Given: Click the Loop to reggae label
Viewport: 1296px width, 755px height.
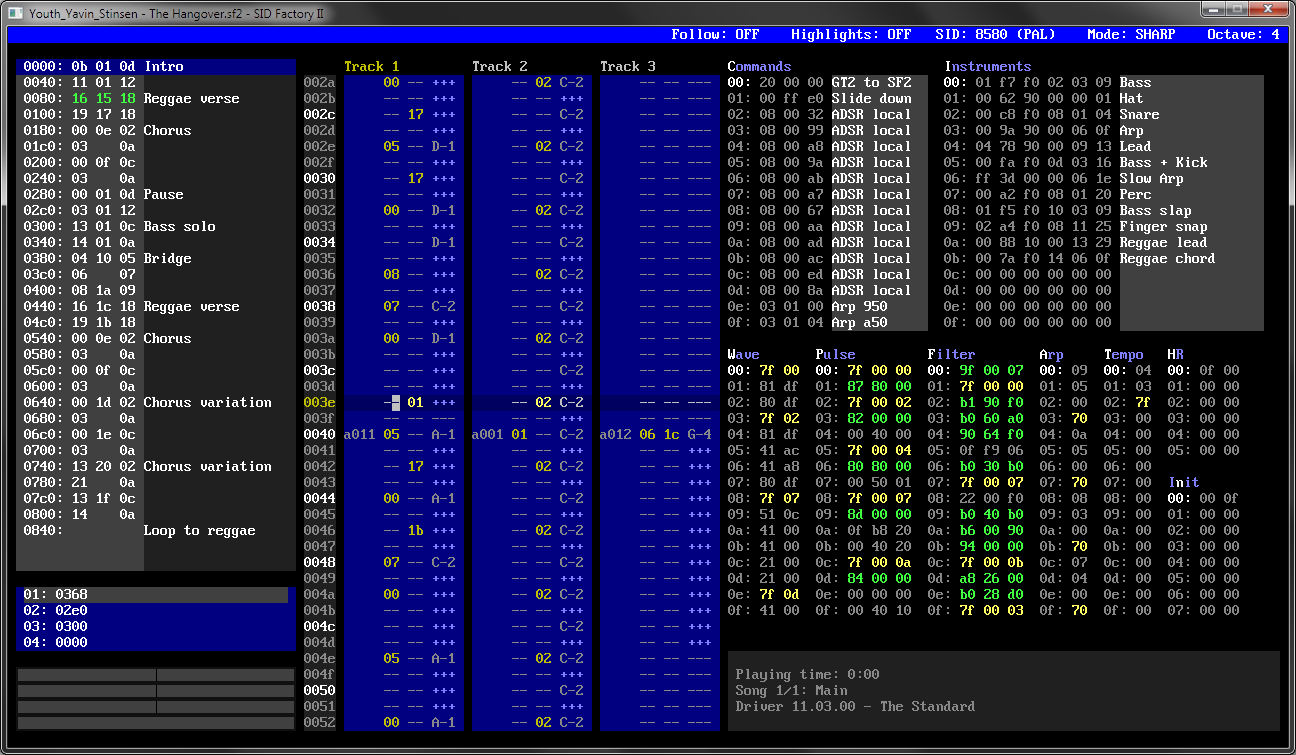Looking at the screenshot, I should pyautogui.click(x=199, y=530).
